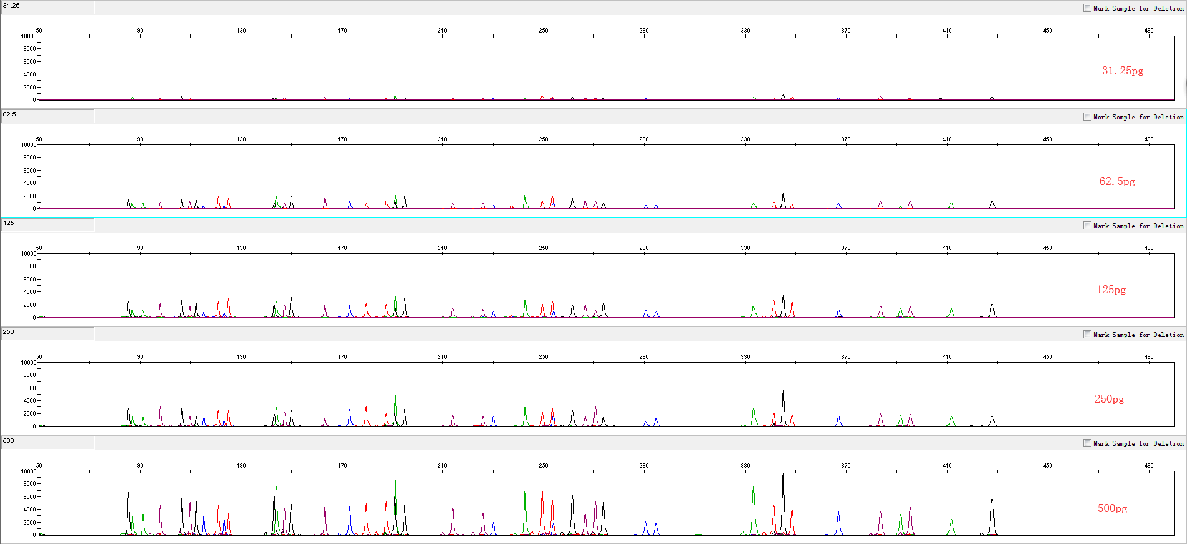Tick the deletion checkbox for sample 62.5
The height and width of the screenshot is (544, 1188).
coord(1087,117)
